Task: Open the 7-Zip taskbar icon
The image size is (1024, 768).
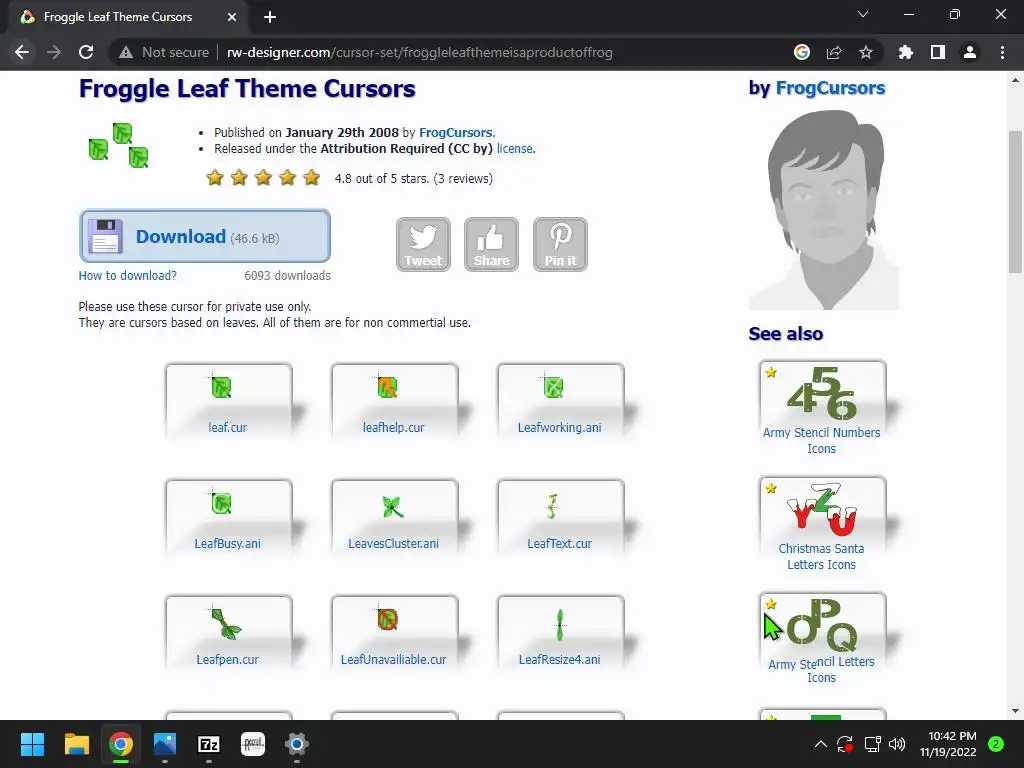Action: 208,744
